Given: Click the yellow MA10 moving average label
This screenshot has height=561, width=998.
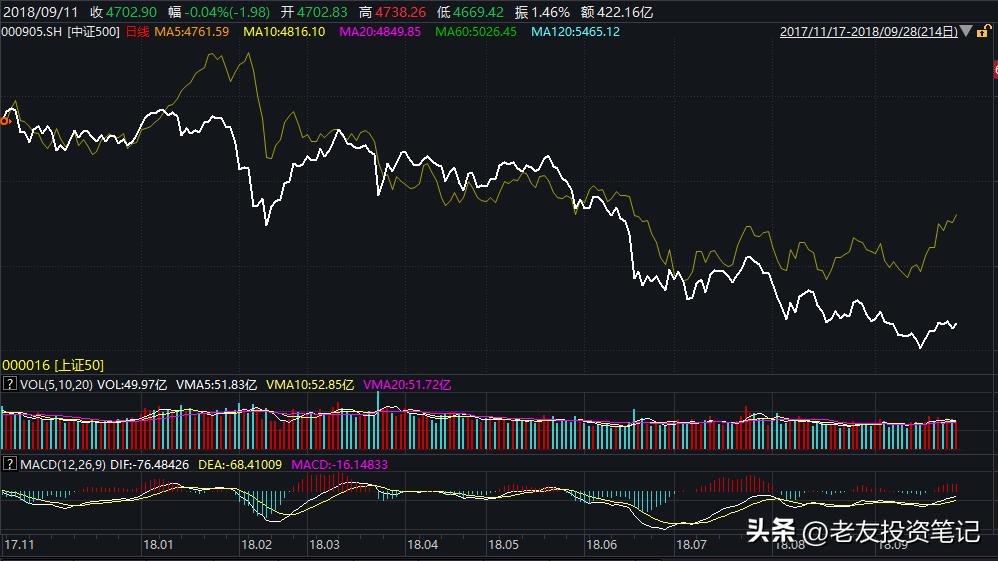Looking at the screenshot, I should click(283, 32).
